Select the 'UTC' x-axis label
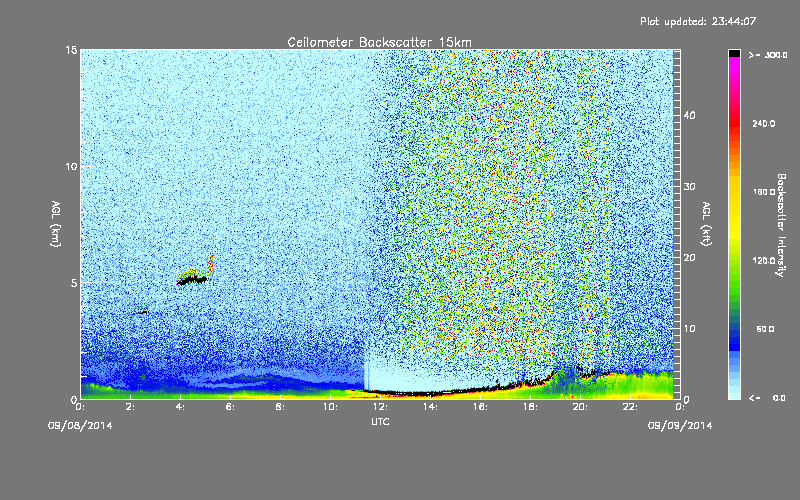This screenshot has width=800, height=500. click(380, 421)
